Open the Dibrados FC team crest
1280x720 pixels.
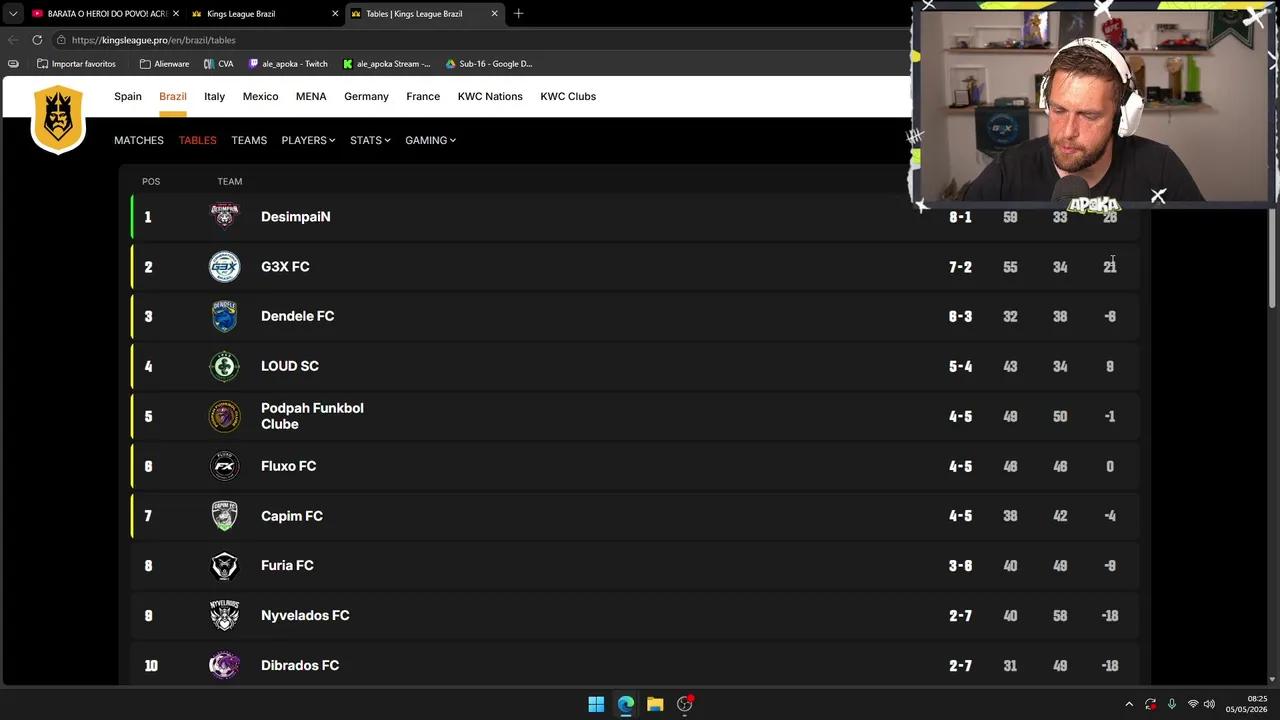click(224, 665)
